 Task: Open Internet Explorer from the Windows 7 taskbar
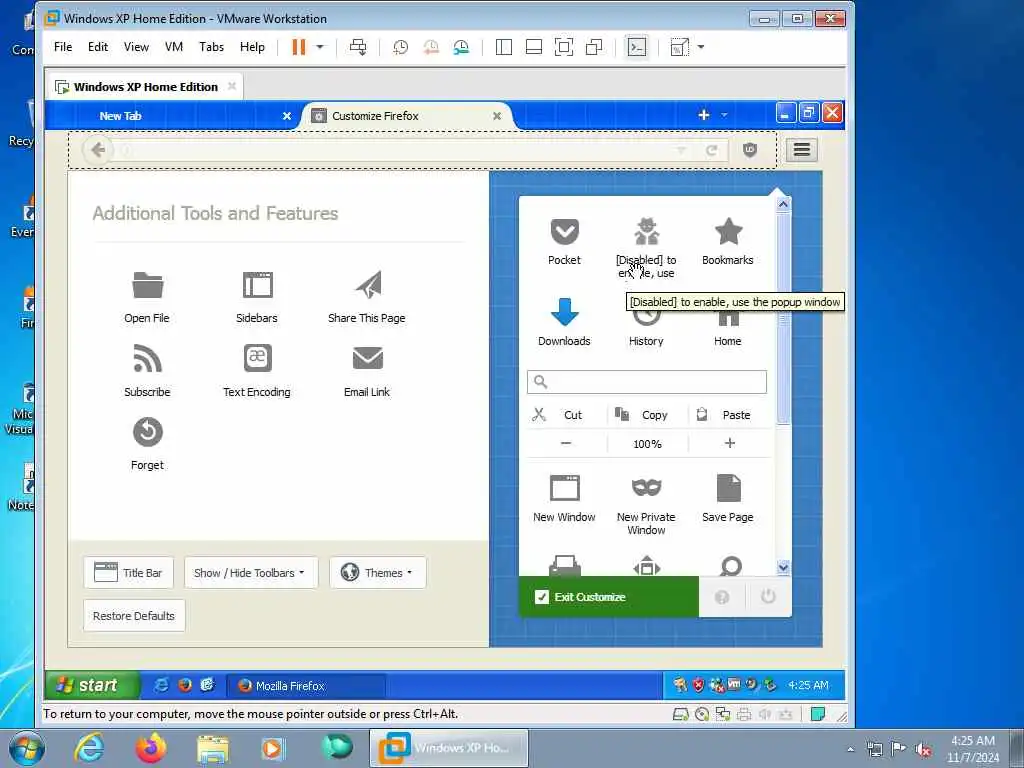(89, 748)
